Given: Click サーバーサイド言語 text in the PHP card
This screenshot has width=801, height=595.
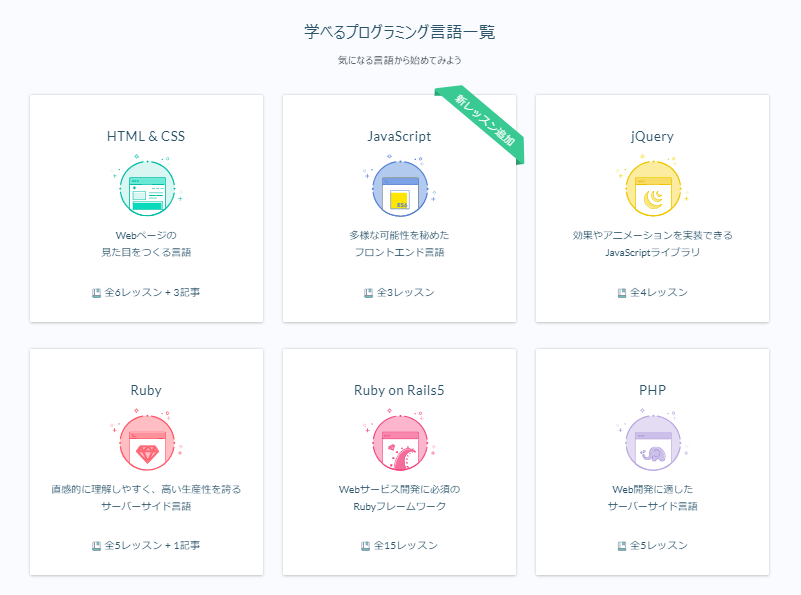Looking at the screenshot, I should 652,506.
